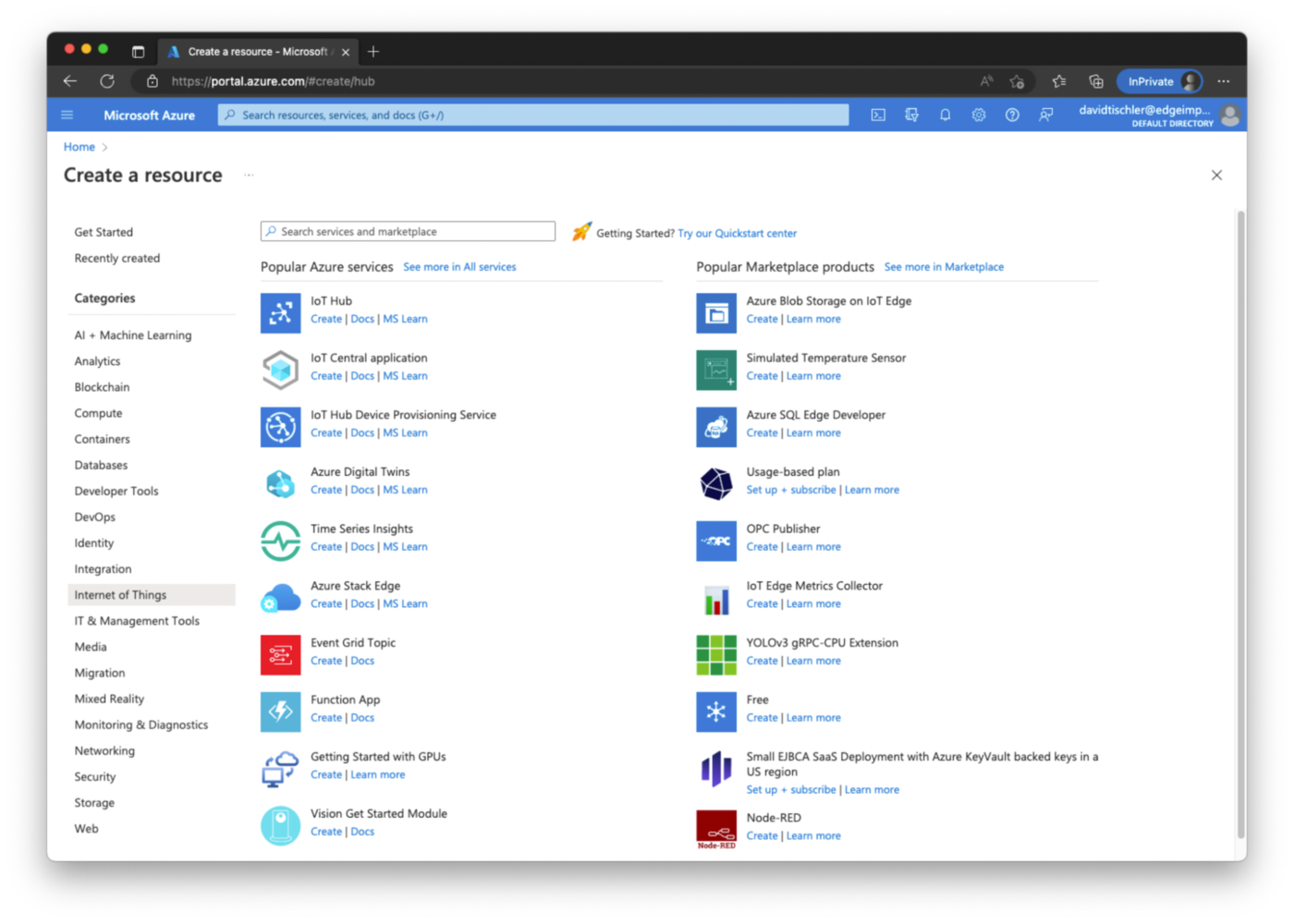This screenshot has height=924, width=1294.
Task: Open the Event Grid Topic icon
Action: click(x=280, y=654)
